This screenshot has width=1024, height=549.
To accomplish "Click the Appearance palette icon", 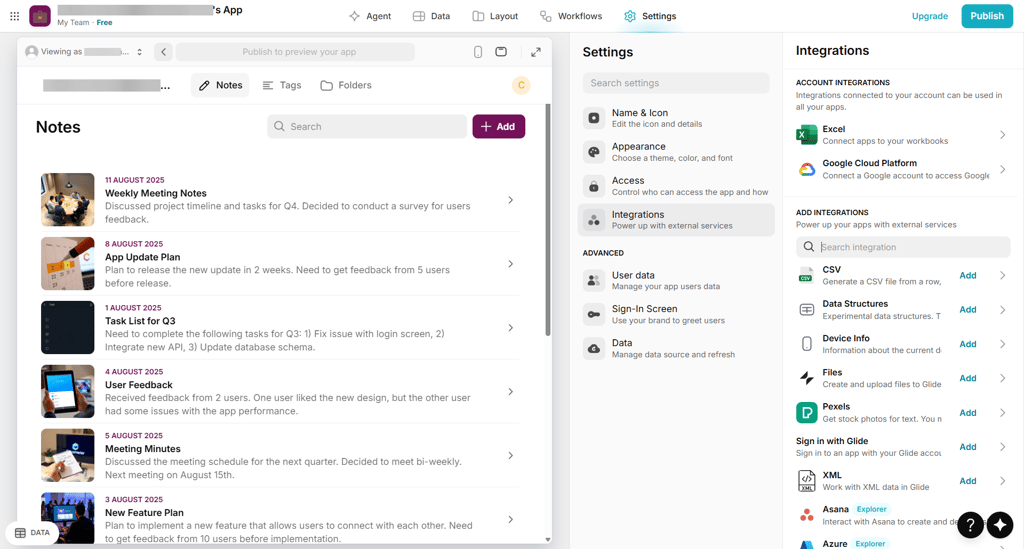I will coord(594,152).
